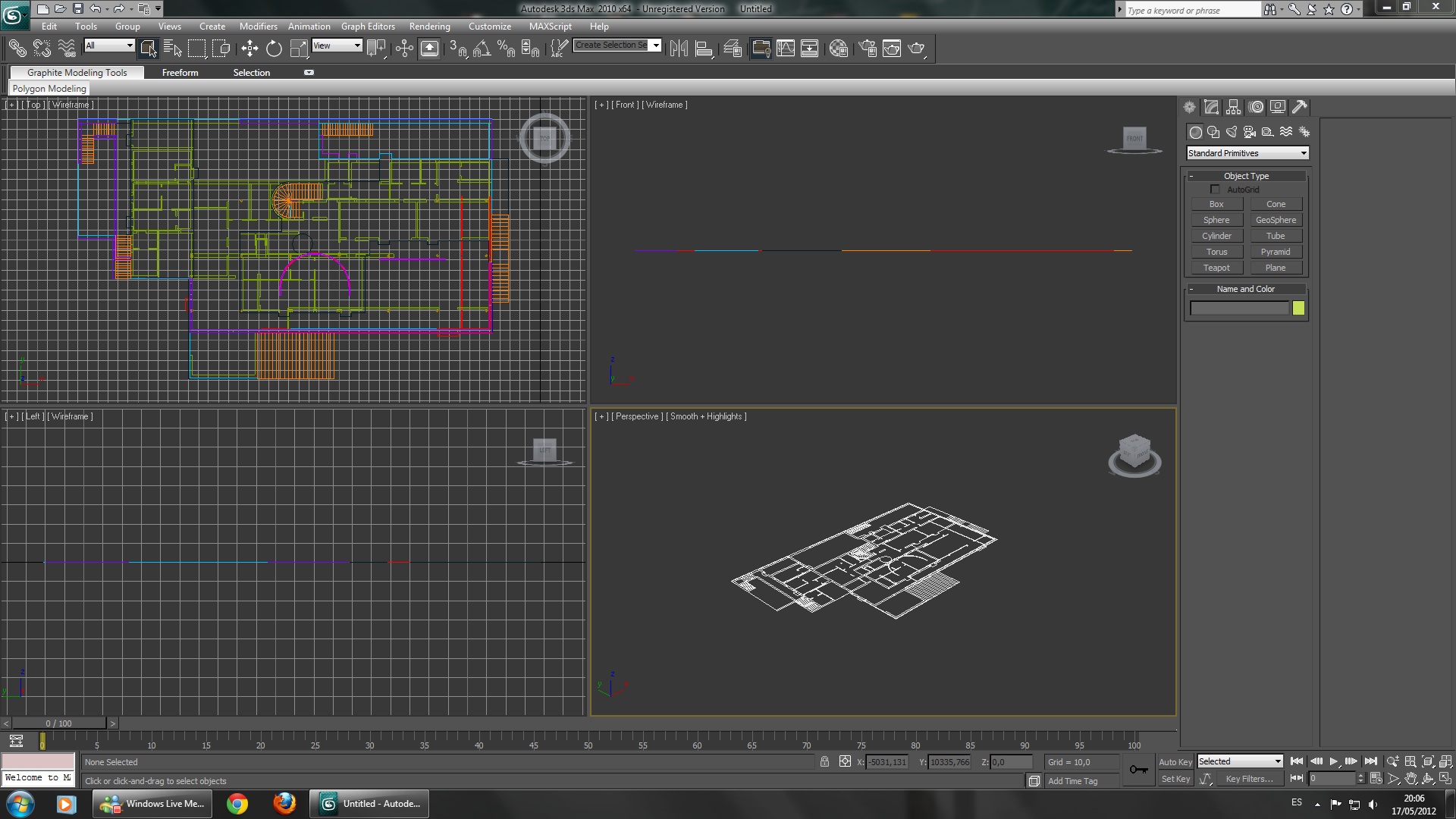Toggle the 3D Snaps tool
The image size is (1456, 819).
pos(457,49)
